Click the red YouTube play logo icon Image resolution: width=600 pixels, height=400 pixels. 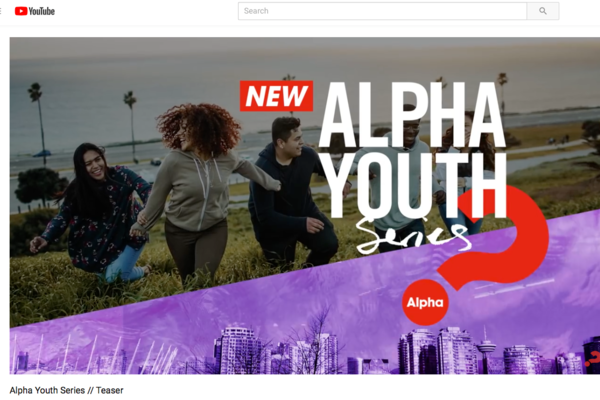click(21, 11)
